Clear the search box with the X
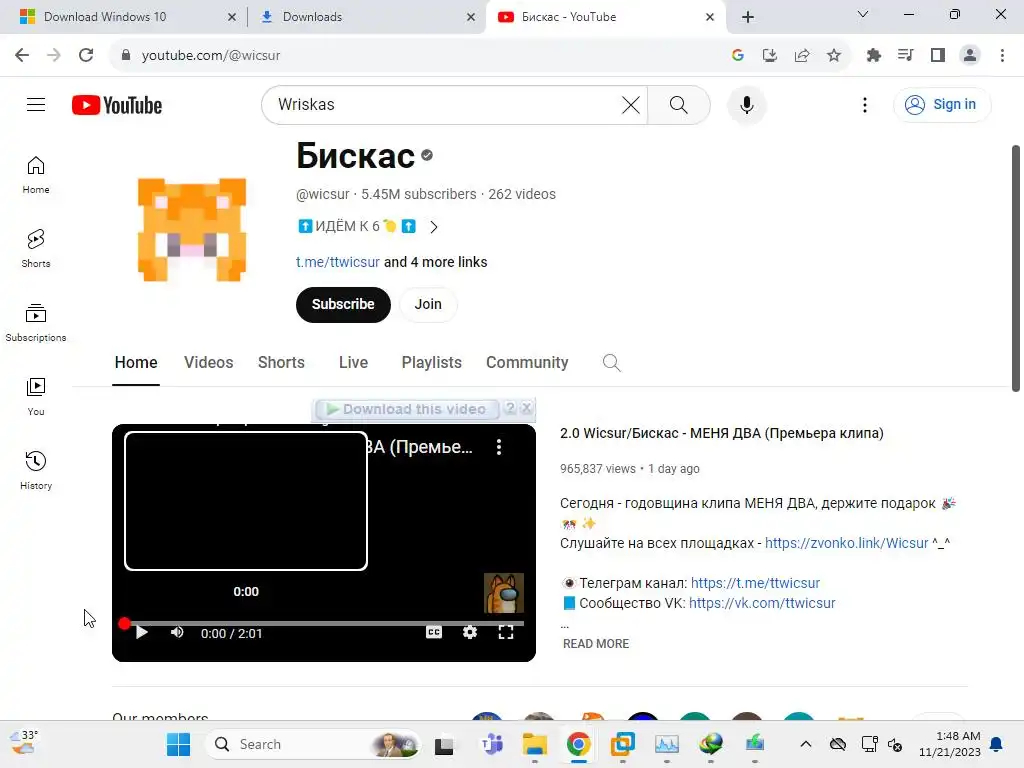 pos(630,104)
